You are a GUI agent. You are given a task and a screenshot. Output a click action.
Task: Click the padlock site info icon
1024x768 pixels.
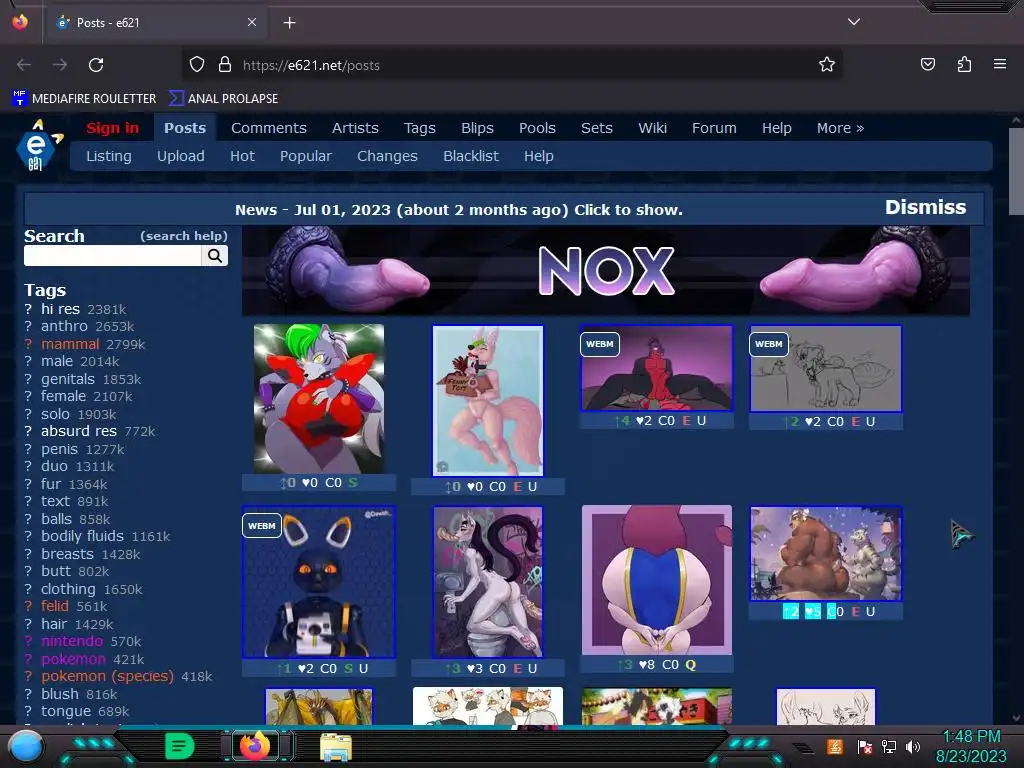tap(225, 64)
